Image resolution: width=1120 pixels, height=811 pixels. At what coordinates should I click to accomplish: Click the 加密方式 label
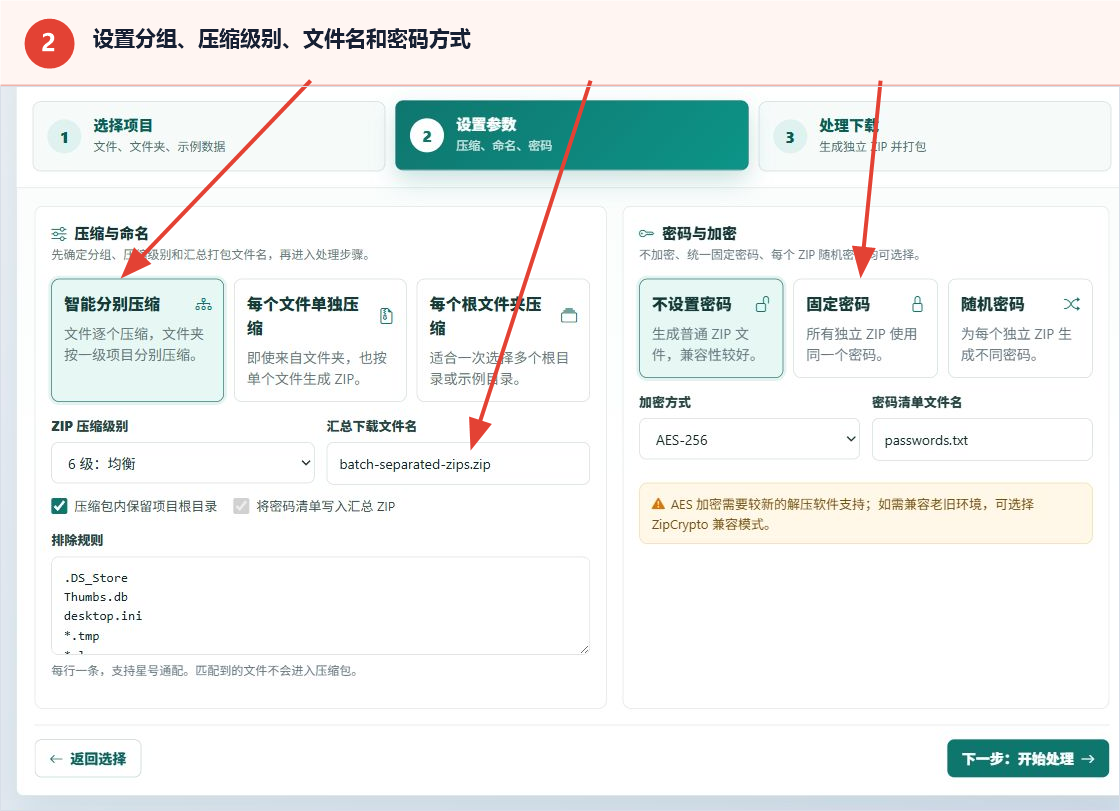[664, 402]
